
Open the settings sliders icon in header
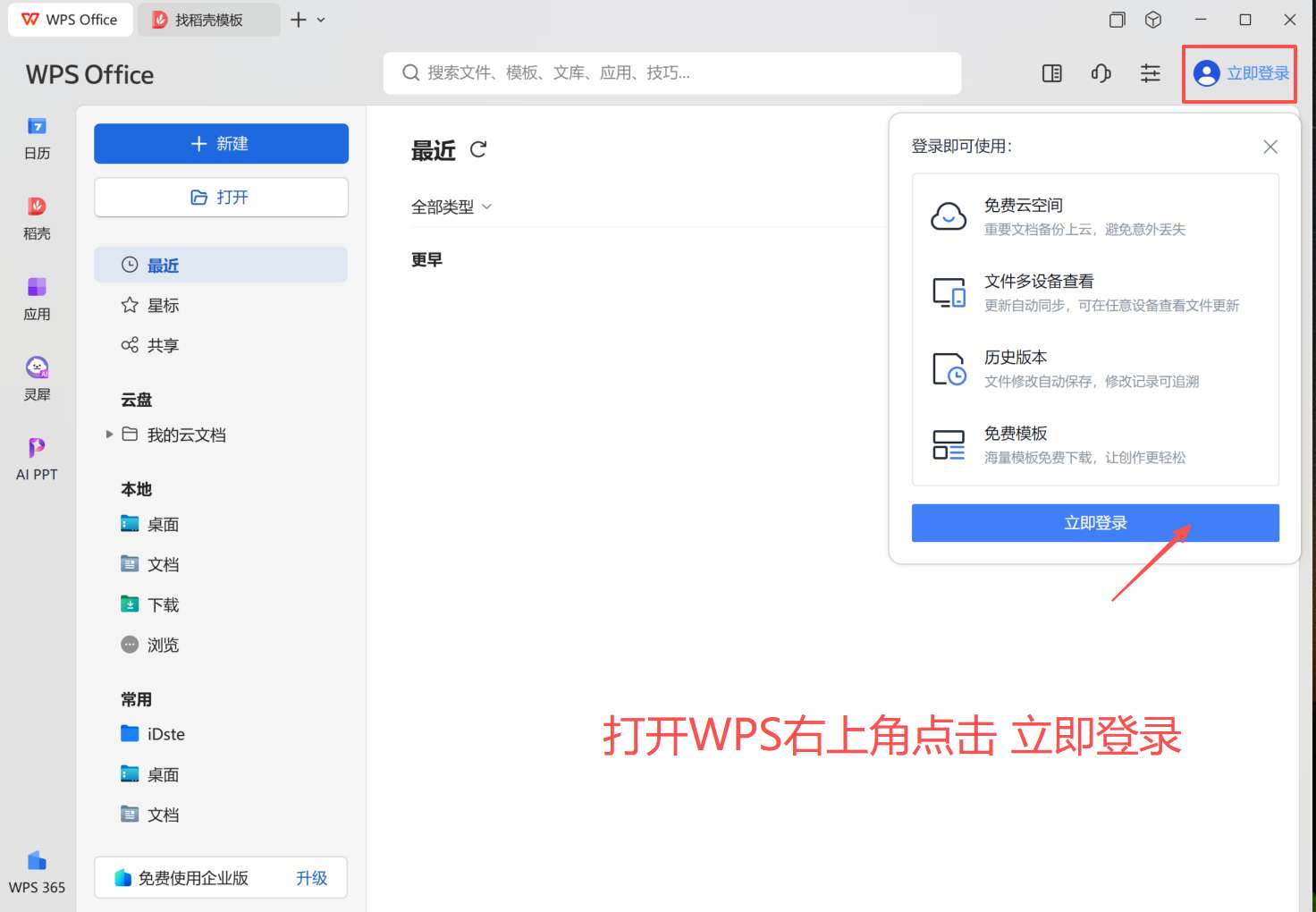pos(1150,73)
